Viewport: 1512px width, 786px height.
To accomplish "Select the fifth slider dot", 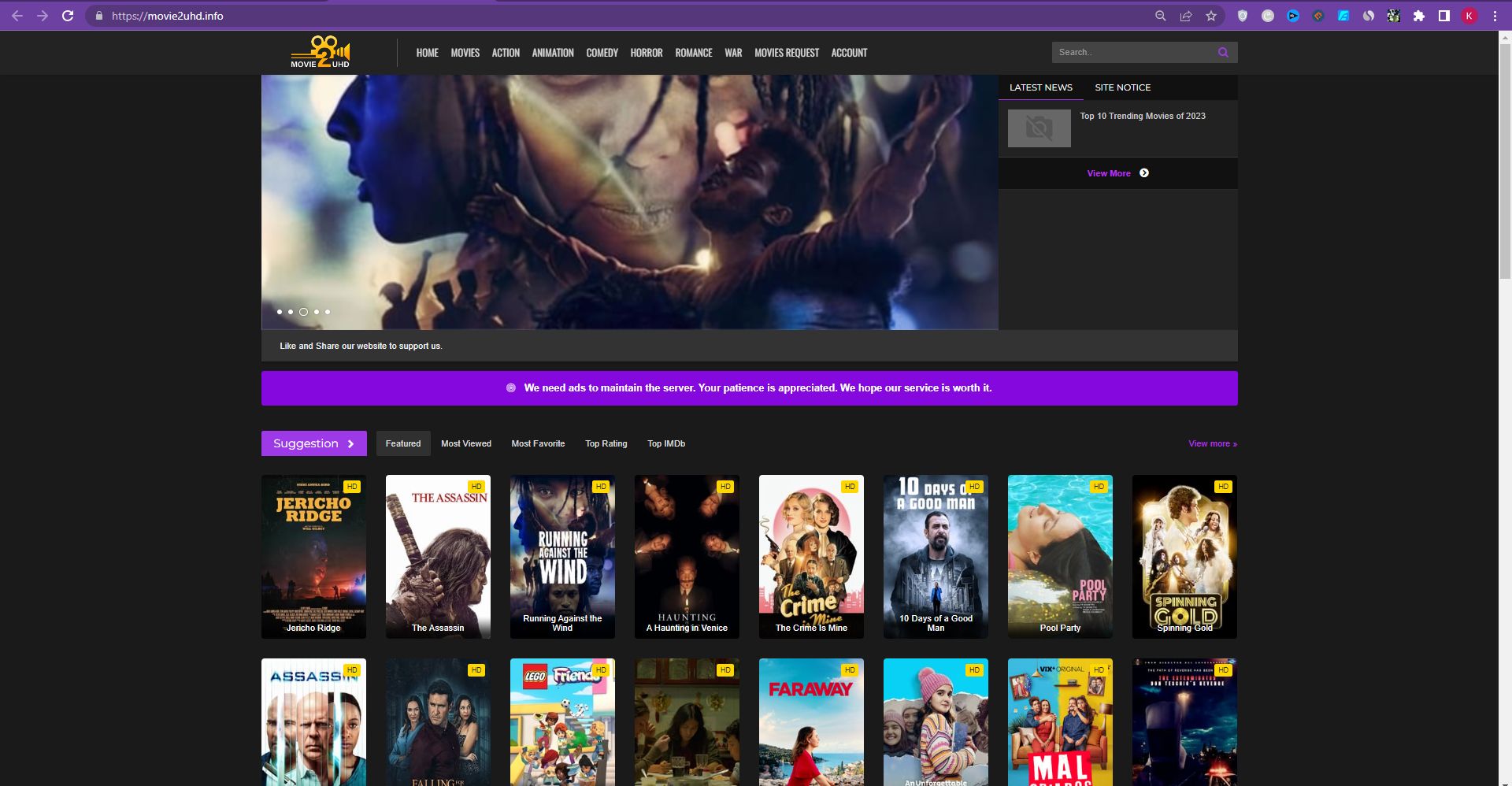I will tap(328, 312).
